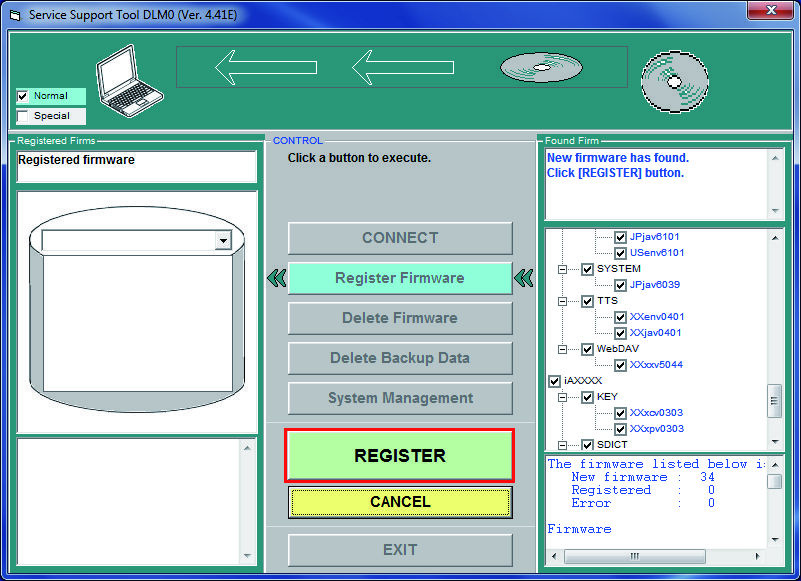The height and width of the screenshot is (581, 801).
Task: Click the dotted-outline CD icon at top right
Action: pos(674,82)
